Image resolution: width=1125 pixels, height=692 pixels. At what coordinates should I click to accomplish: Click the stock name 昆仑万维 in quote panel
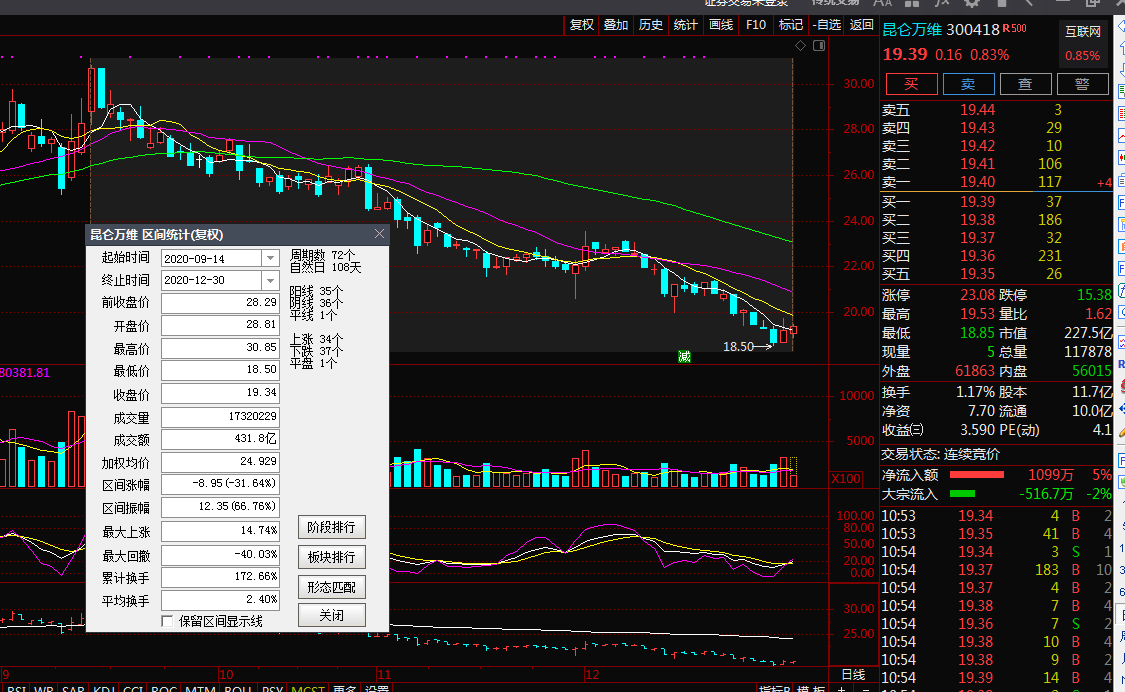coord(912,29)
